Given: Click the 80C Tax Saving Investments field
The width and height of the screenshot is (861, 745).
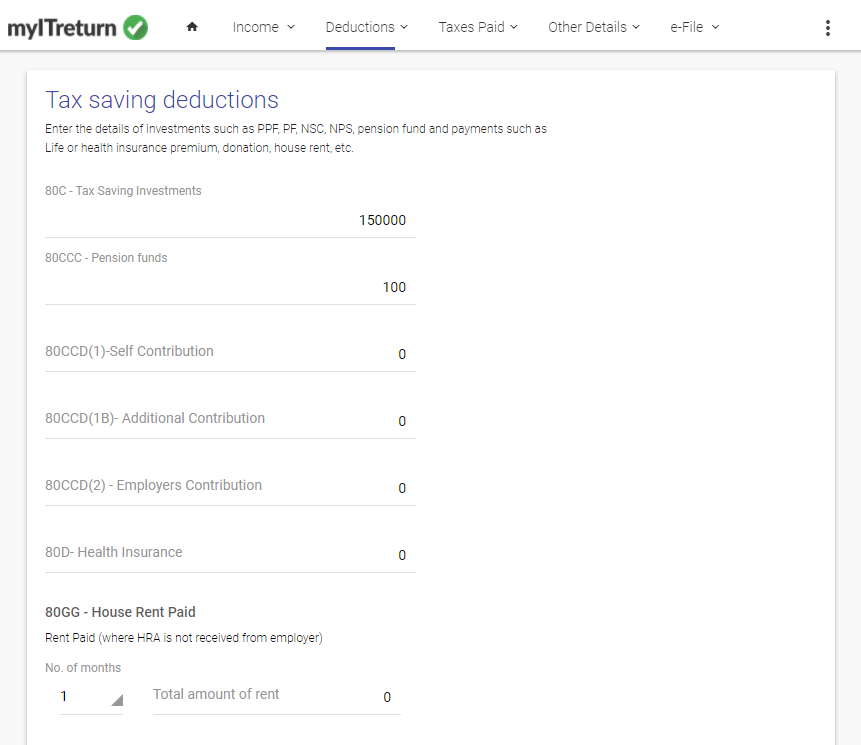Looking at the screenshot, I should pos(230,220).
